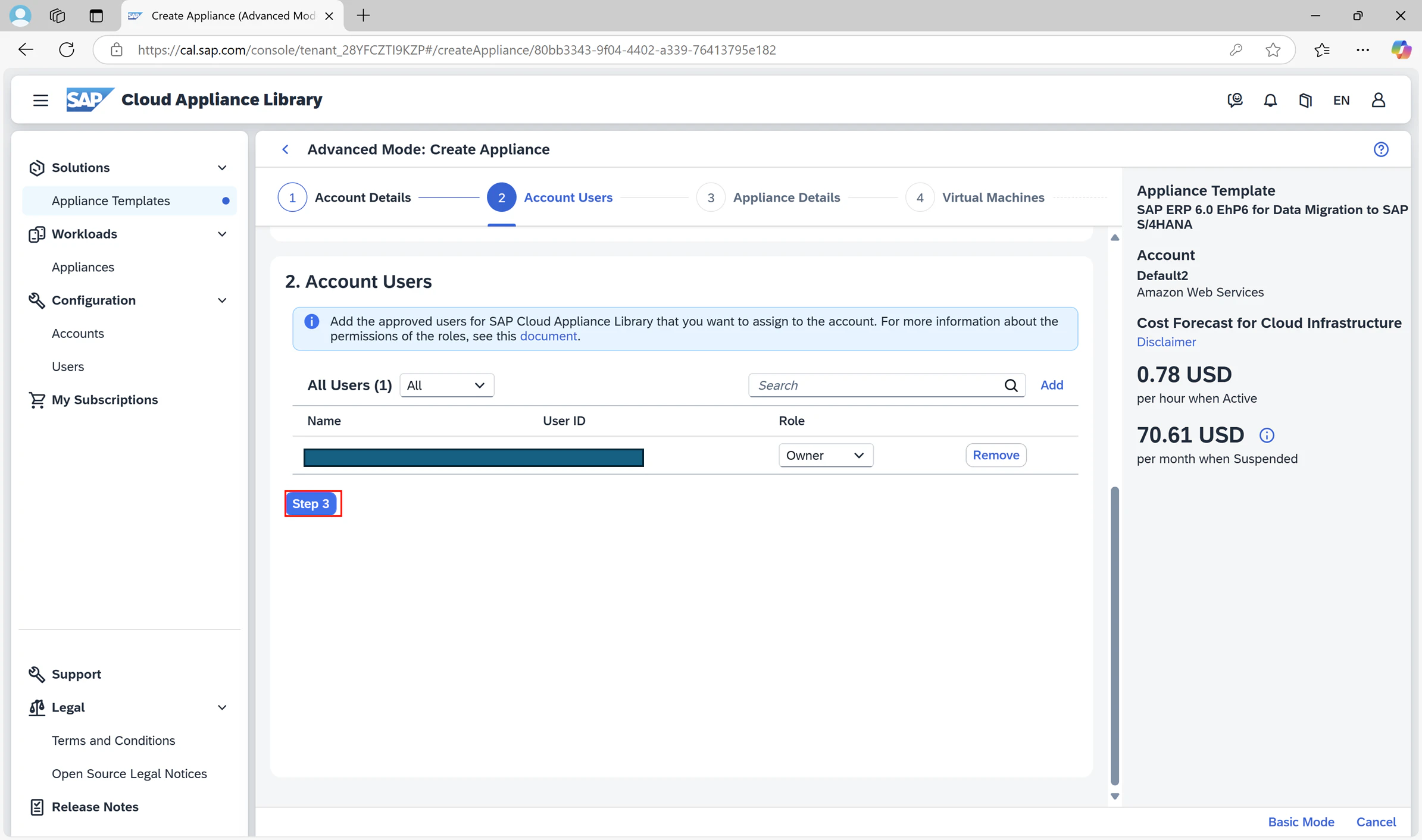Click the Workloads sidebar icon
1422x840 pixels.
coord(37,234)
